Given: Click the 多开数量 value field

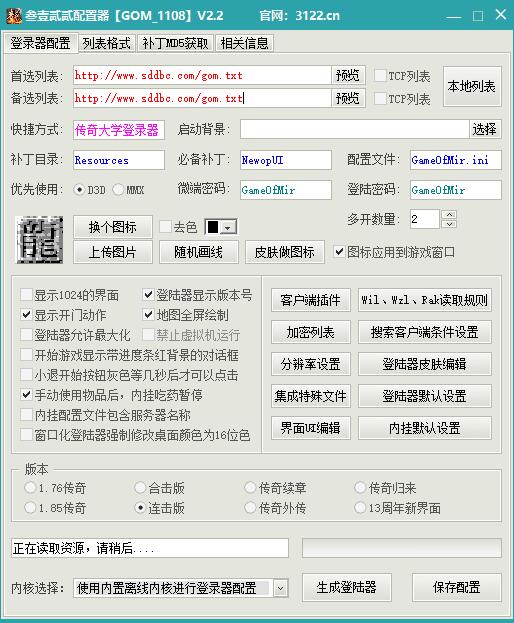Looking at the screenshot, I should pyautogui.click(x=425, y=219).
